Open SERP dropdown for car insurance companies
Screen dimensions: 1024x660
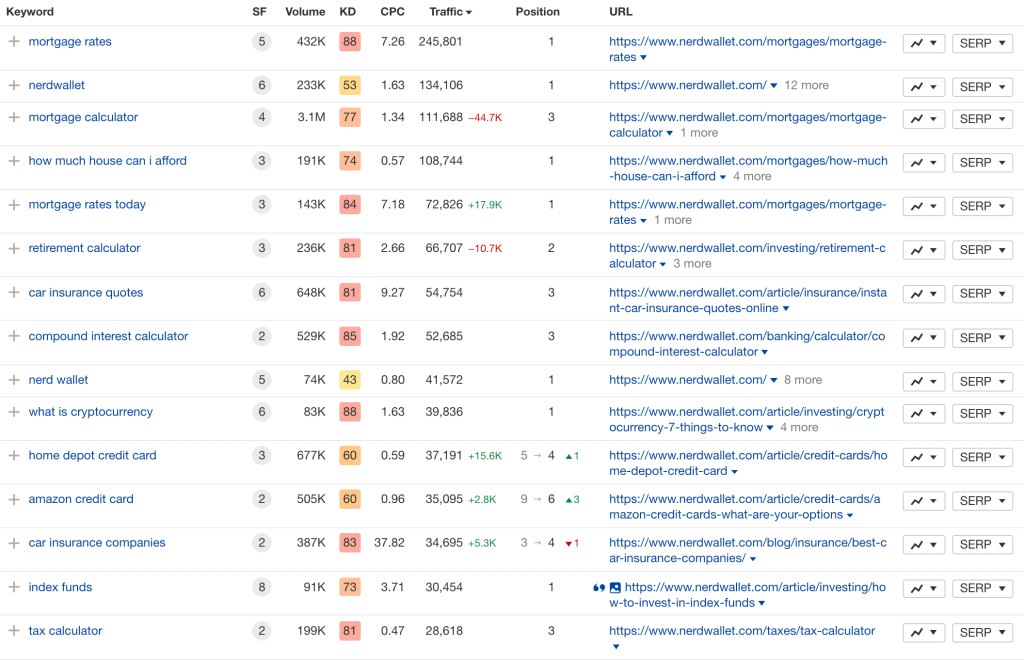click(x=982, y=544)
